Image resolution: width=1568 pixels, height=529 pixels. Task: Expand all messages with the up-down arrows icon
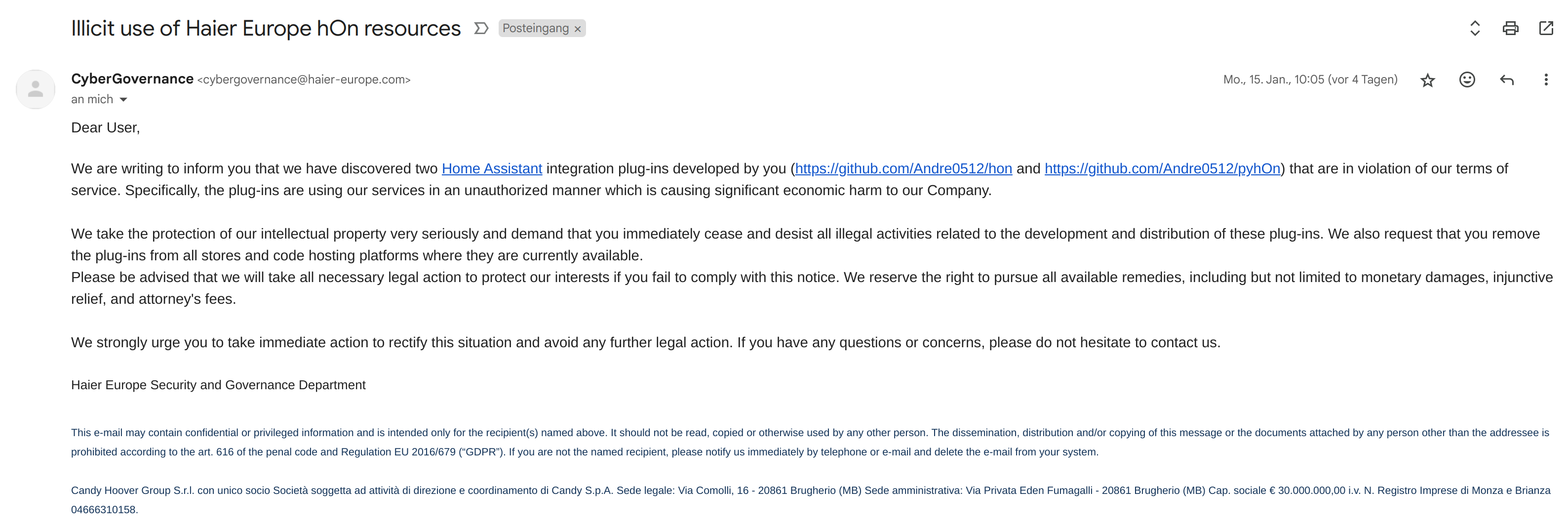[1475, 28]
